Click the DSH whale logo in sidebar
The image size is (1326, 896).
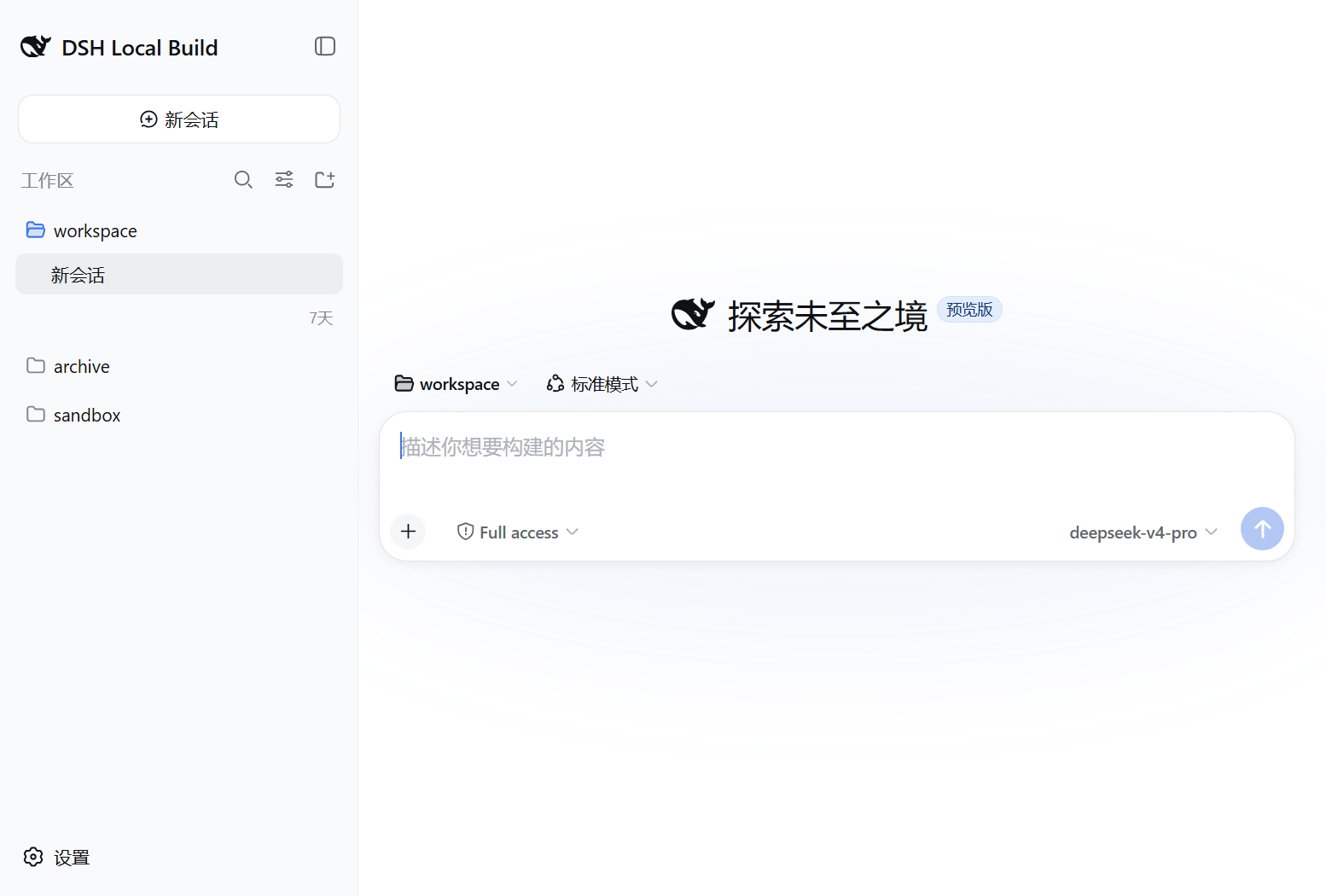[x=36, y=46]
